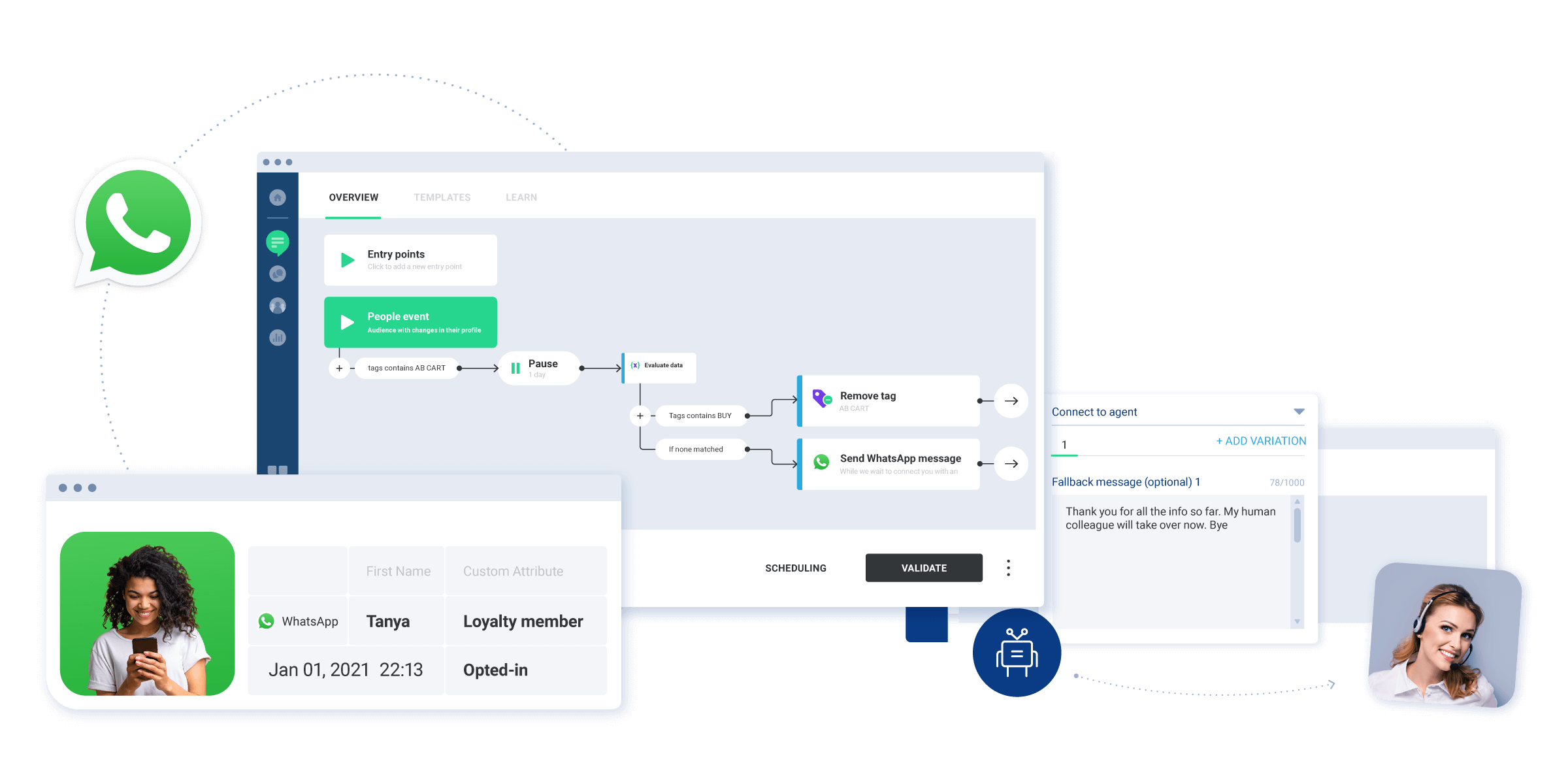
Task: Switch to the TEMPLATES tab
Action: (x=442, y=197)
